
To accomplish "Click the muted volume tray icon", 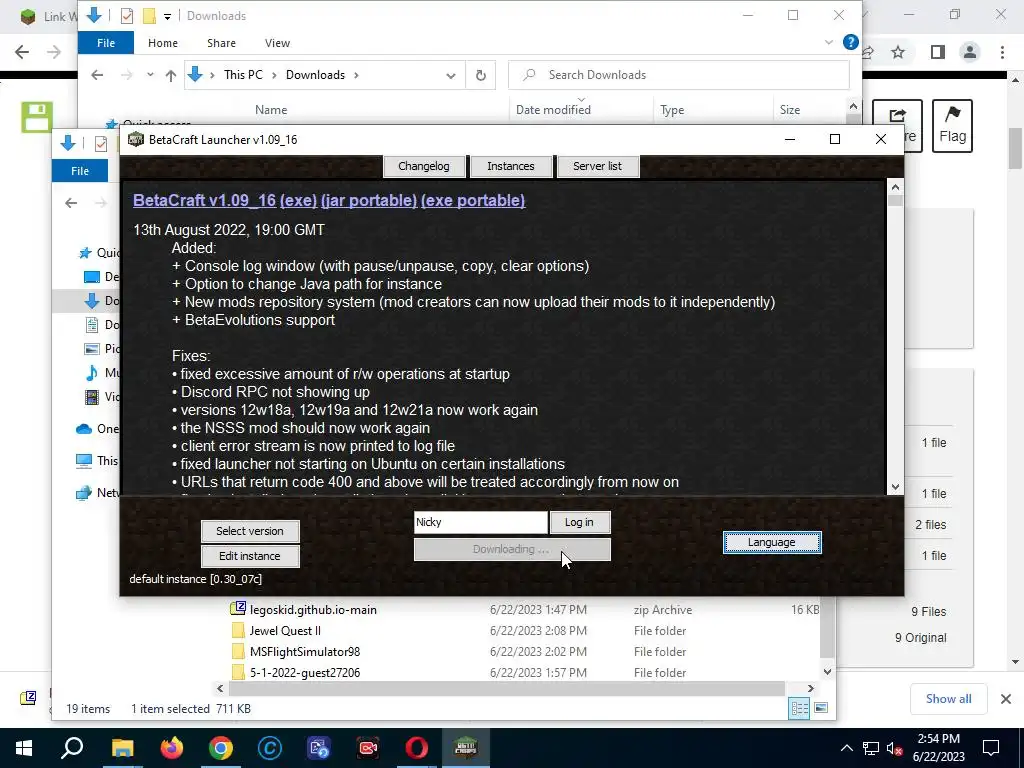I will tap(895, 748).
